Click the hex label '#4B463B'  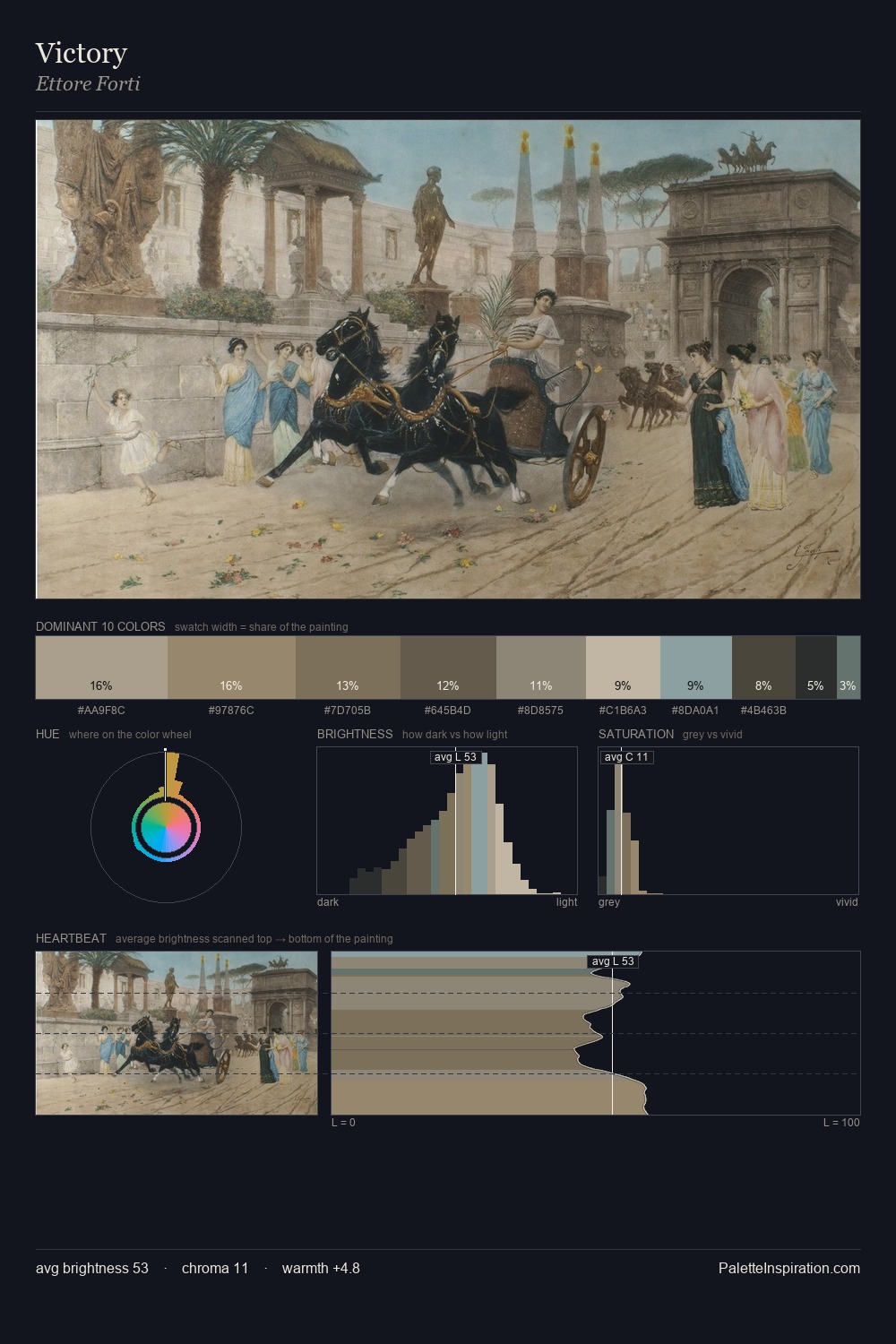(x=763, y=711)
